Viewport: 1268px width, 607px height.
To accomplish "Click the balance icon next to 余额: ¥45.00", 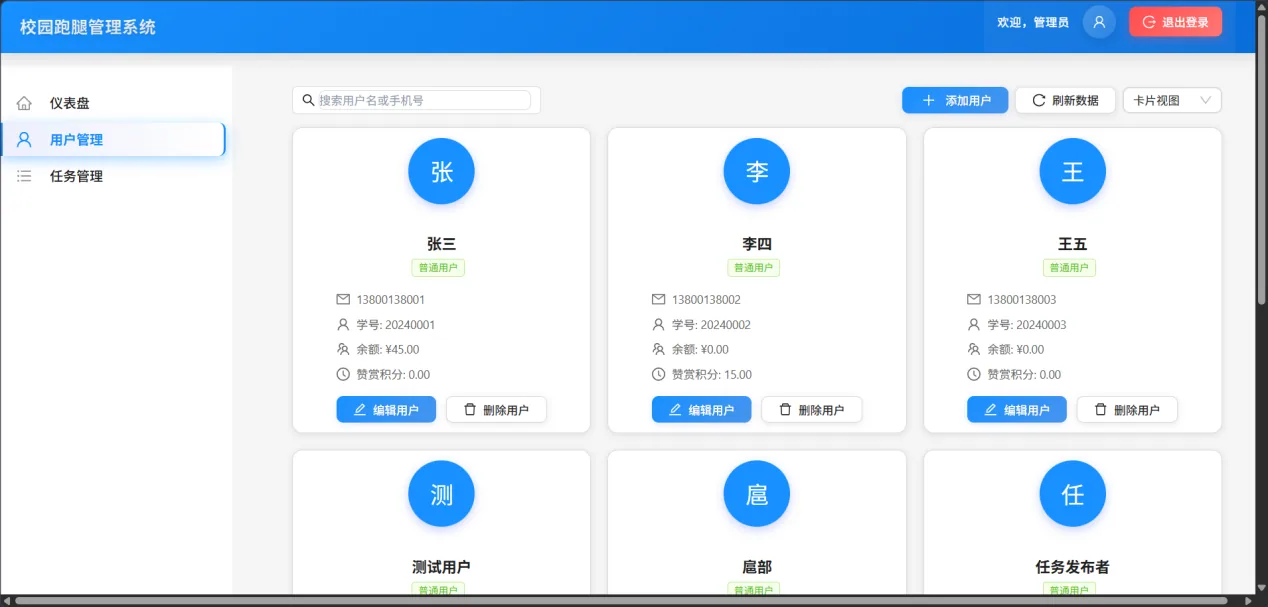I will [x=343, y=349].
